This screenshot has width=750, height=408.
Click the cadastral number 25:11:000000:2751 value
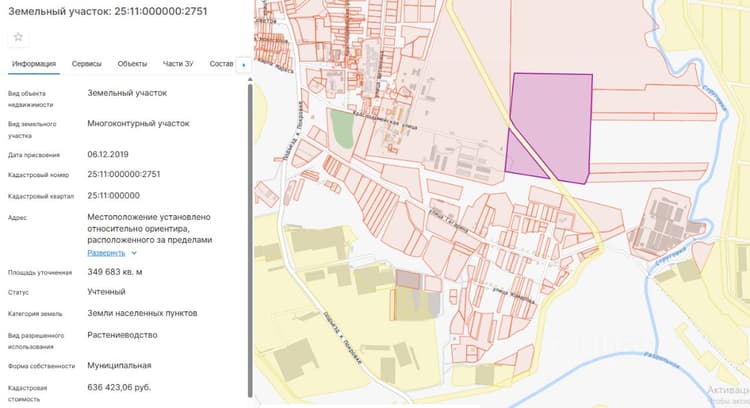click(124, 174)
